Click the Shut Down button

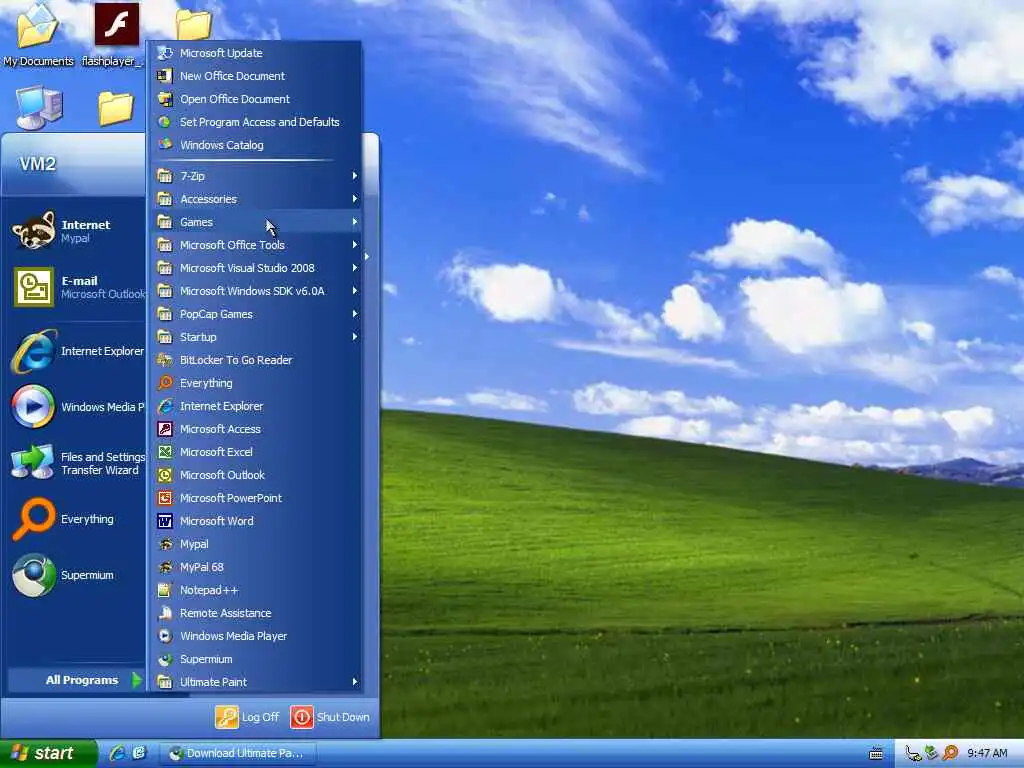(330, 717)
